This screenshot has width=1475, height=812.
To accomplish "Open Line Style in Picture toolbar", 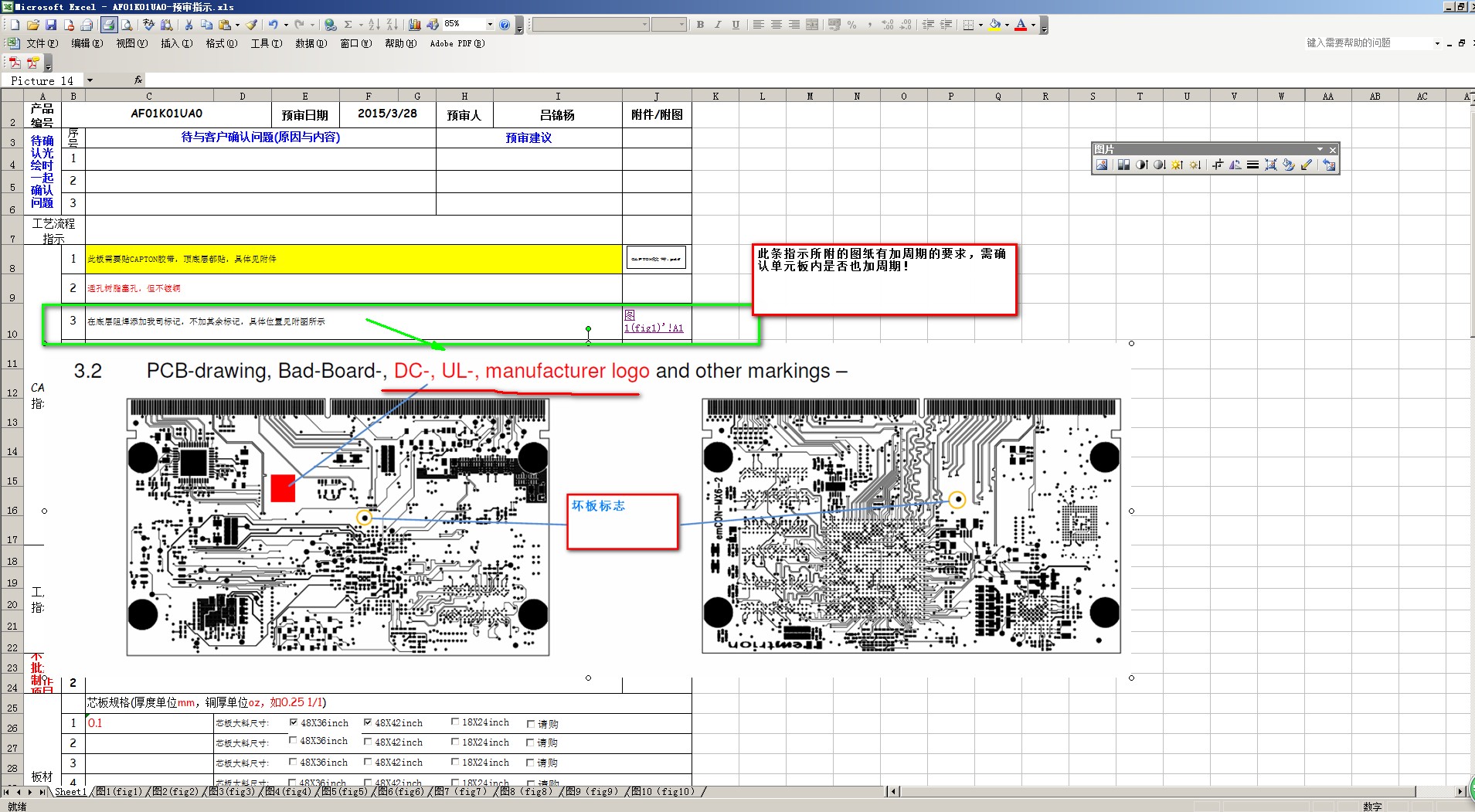I will coord(1252,165).
